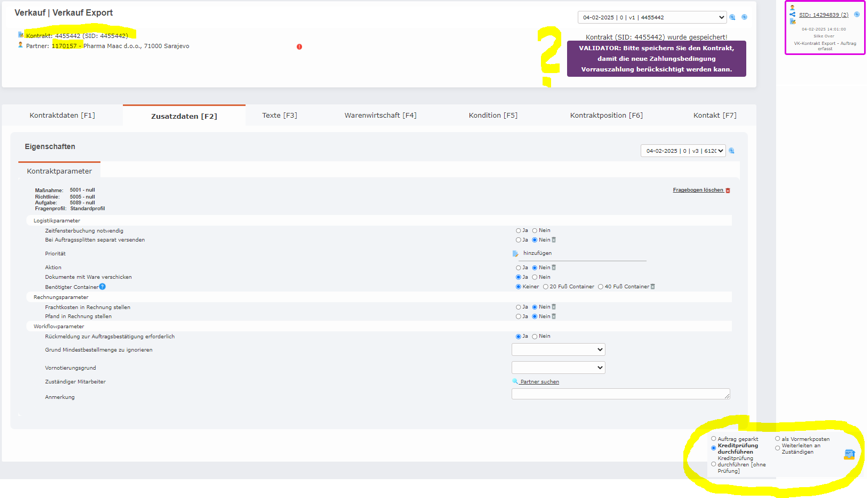Open the Vornotierungsgrund dropdown

[558, 368]
